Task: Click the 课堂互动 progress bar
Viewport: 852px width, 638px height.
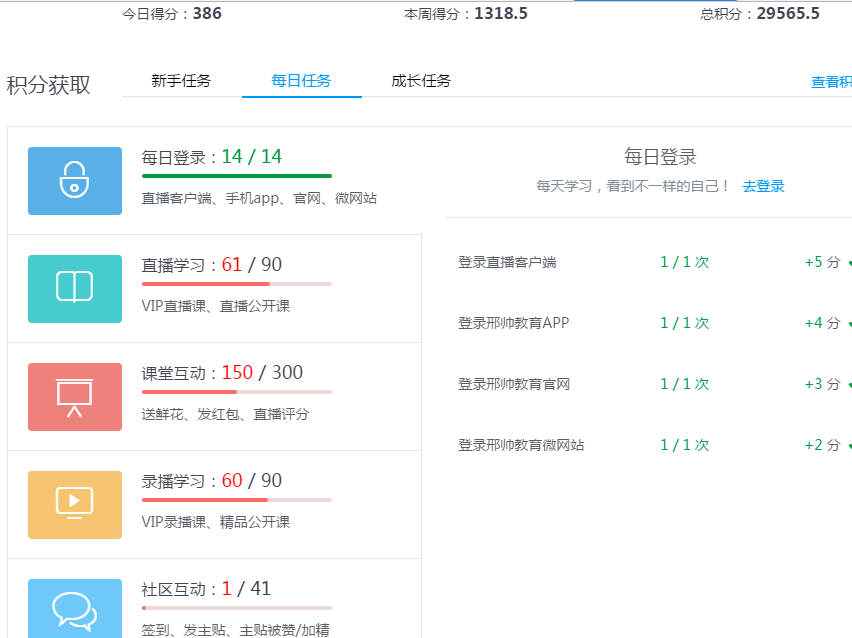Action: point(236,392)
